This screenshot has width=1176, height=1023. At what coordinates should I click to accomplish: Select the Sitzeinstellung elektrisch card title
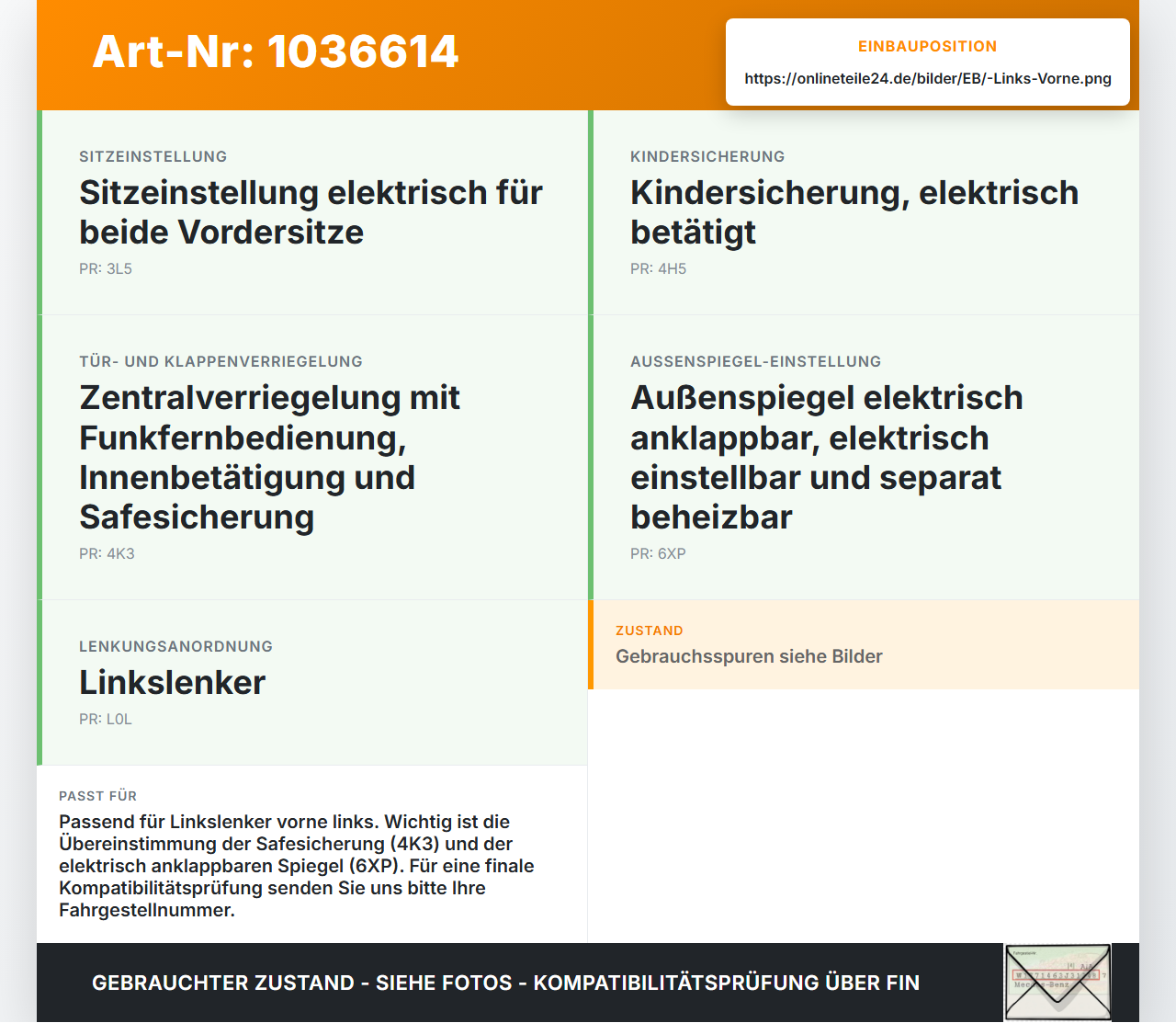tap(311, 212)
